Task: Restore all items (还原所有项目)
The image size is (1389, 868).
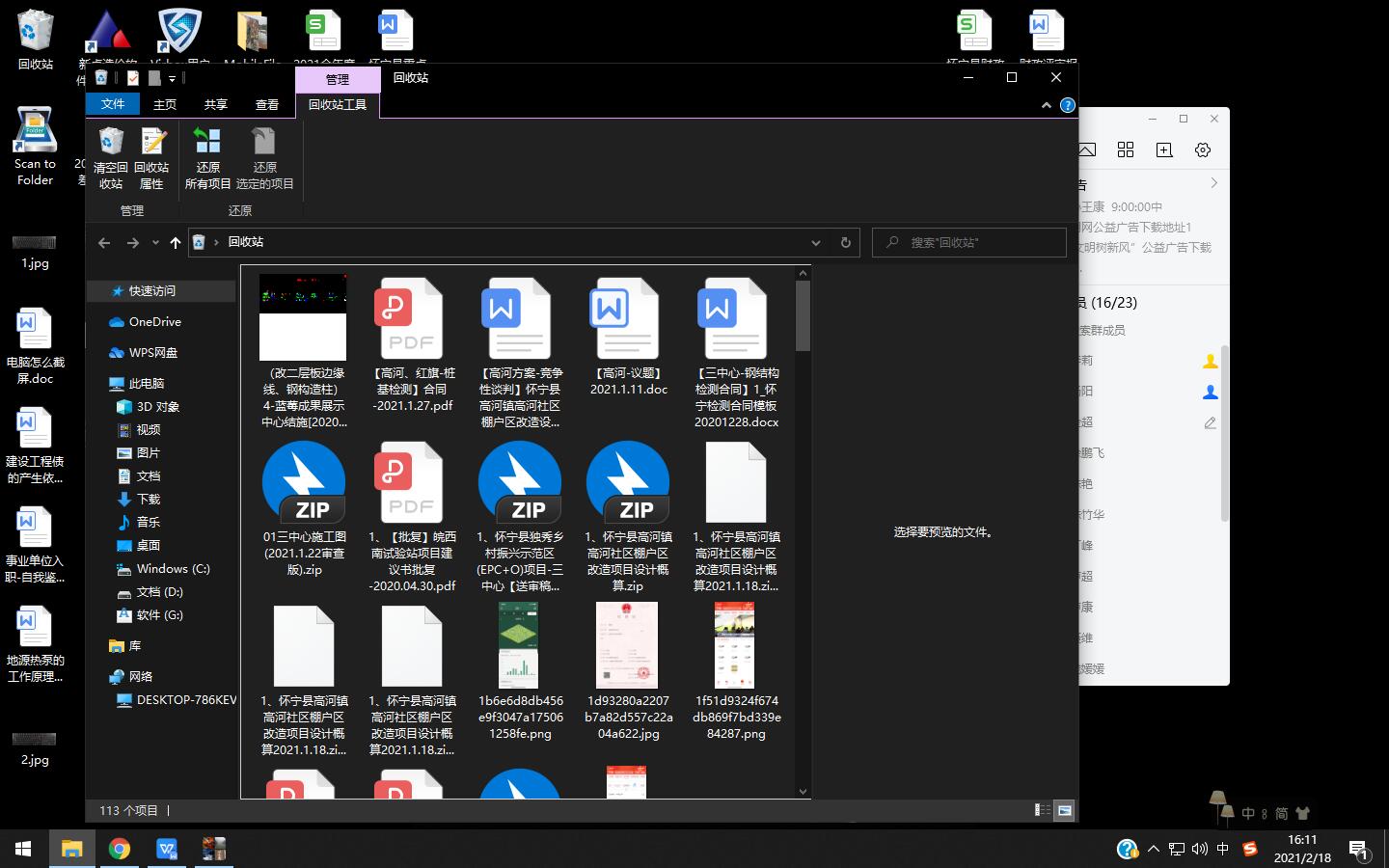Action: coord(207,159)
